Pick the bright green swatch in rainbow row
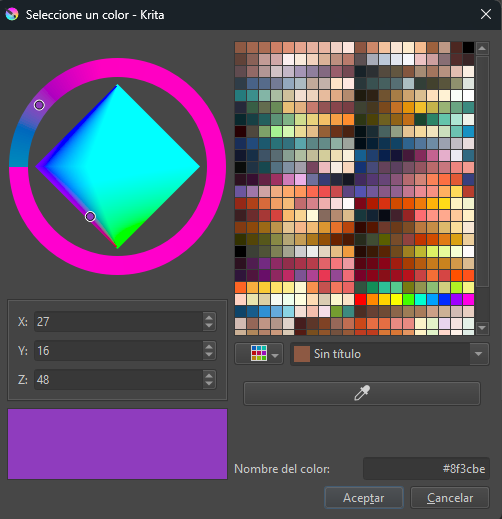 (x=408, y=299)
